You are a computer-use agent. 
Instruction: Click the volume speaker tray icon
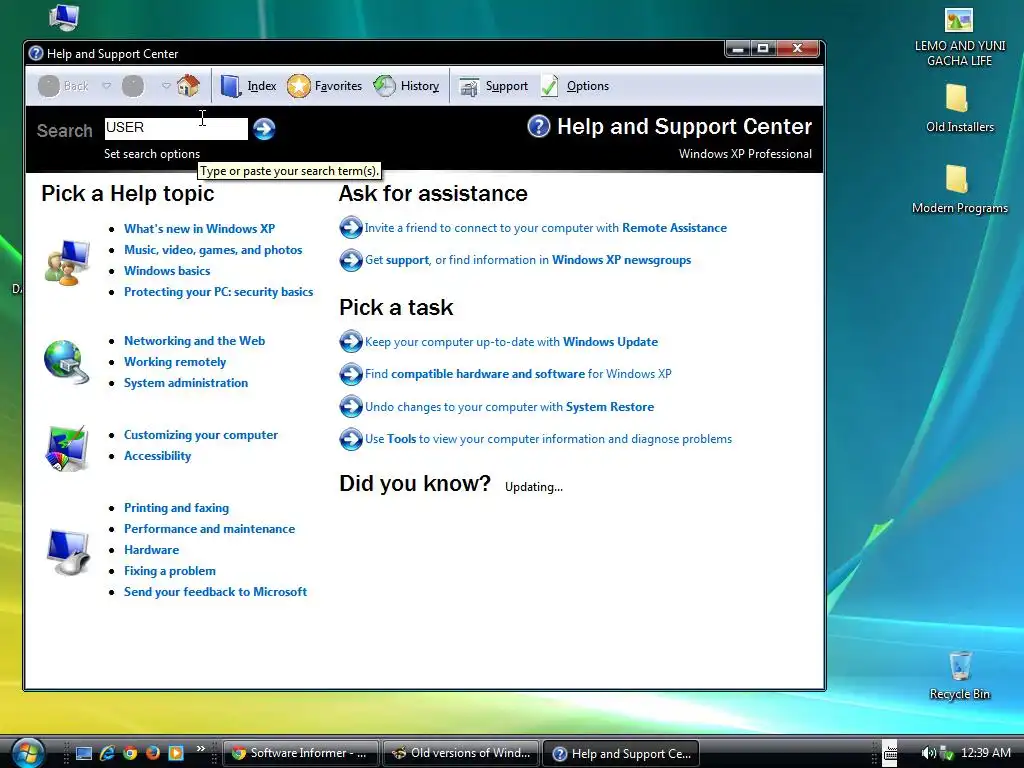pos(927,753)
